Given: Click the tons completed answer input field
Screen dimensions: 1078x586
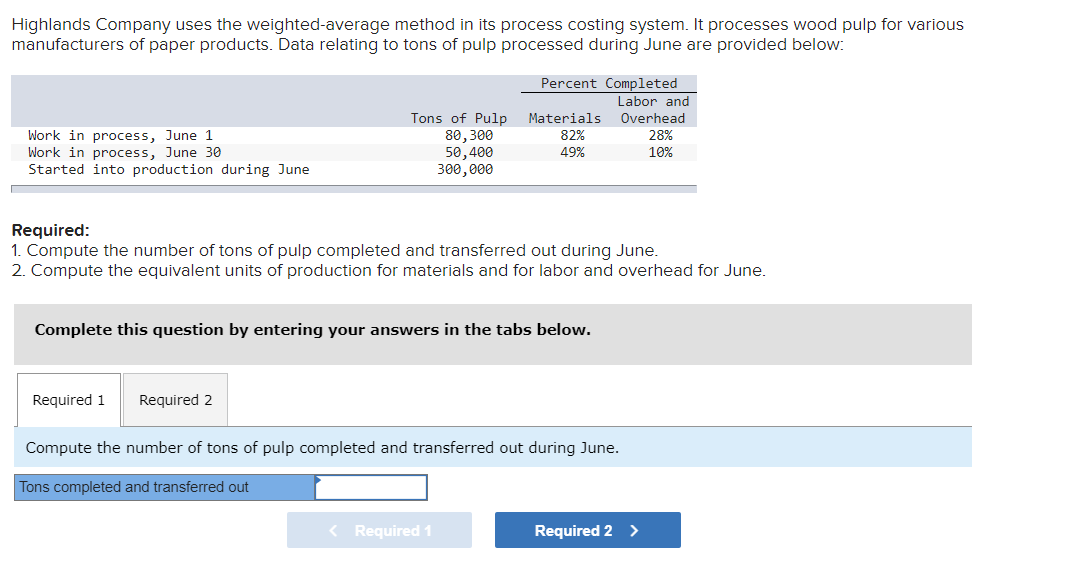Looking at the screenshot, I should pyautogui.click(x=371, y=487).
